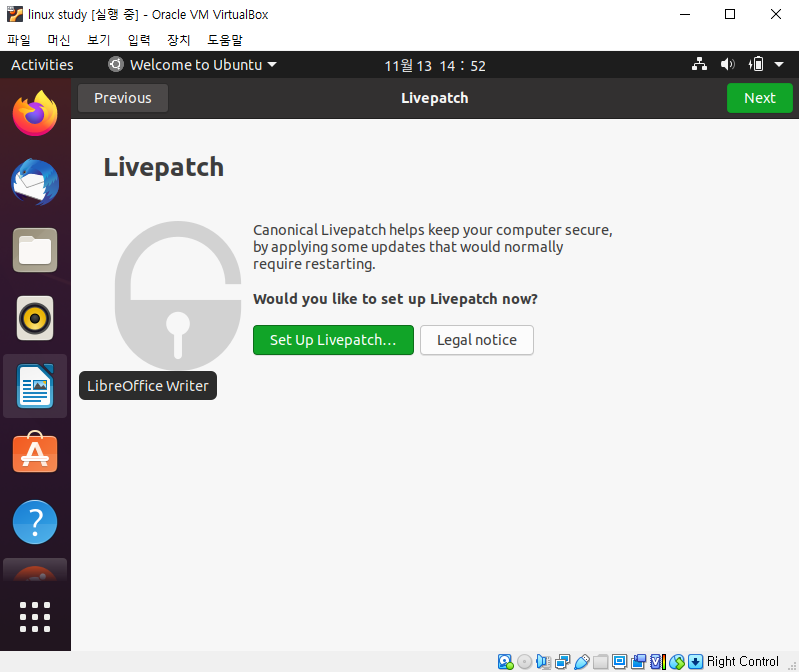Click the network adapters status icon
Image resolution: width=799 pixels, height=672 pixels.
click(x=563, y=661)
